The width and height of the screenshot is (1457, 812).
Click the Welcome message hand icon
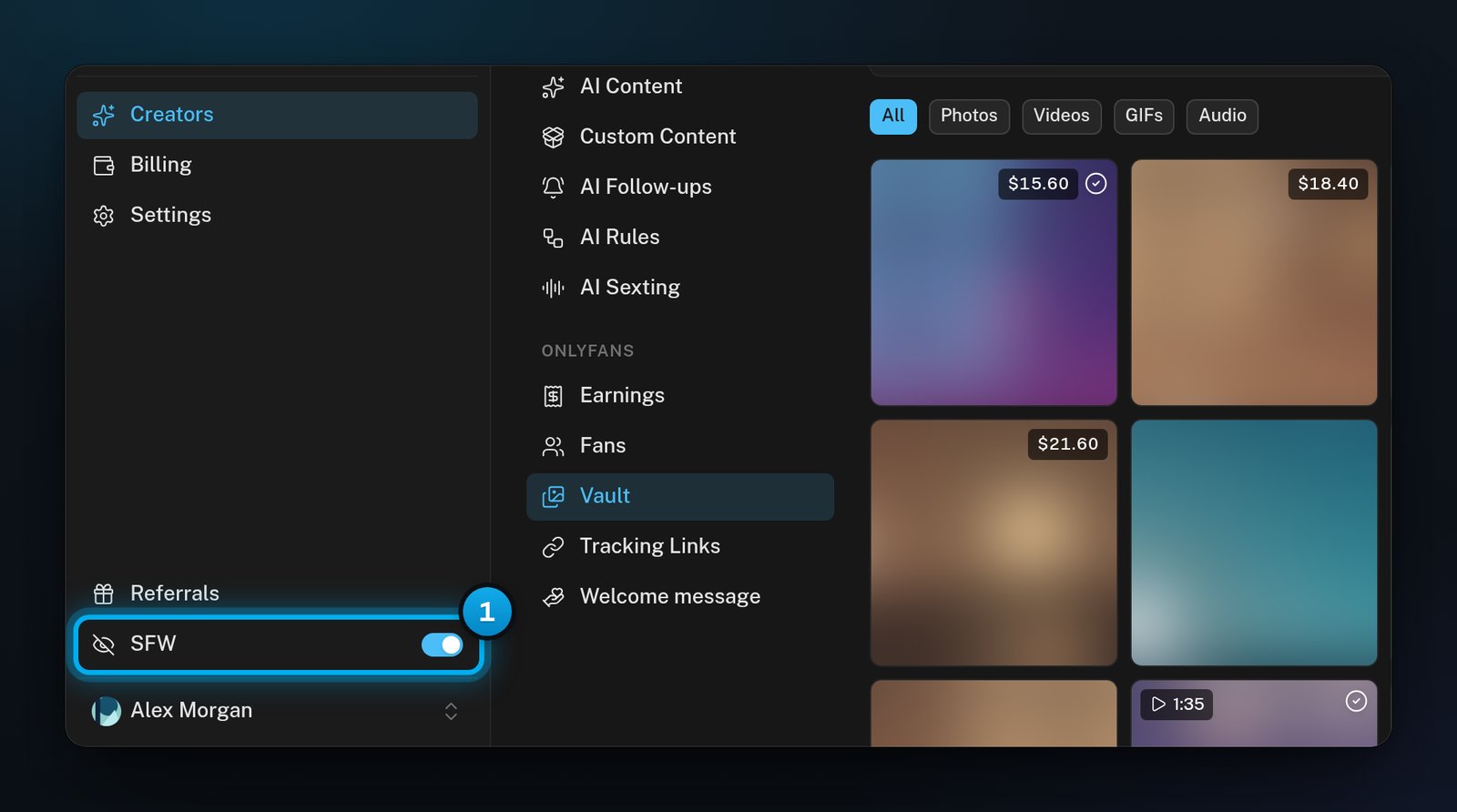553,597
